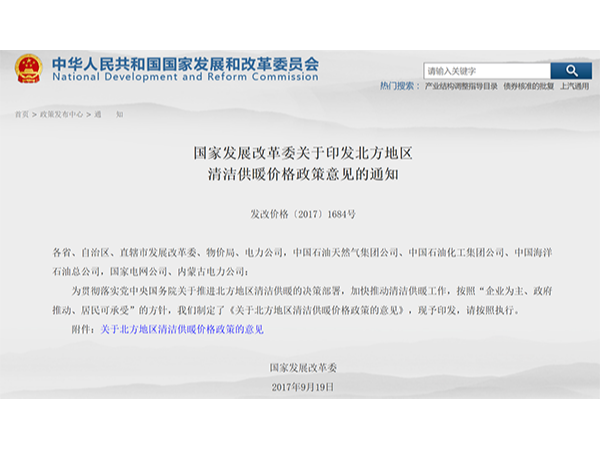Image resolution: width=600 pixels, height=450 pixels.
Task: Open hot search link 债券标准的批复
Action: point(528,87)
